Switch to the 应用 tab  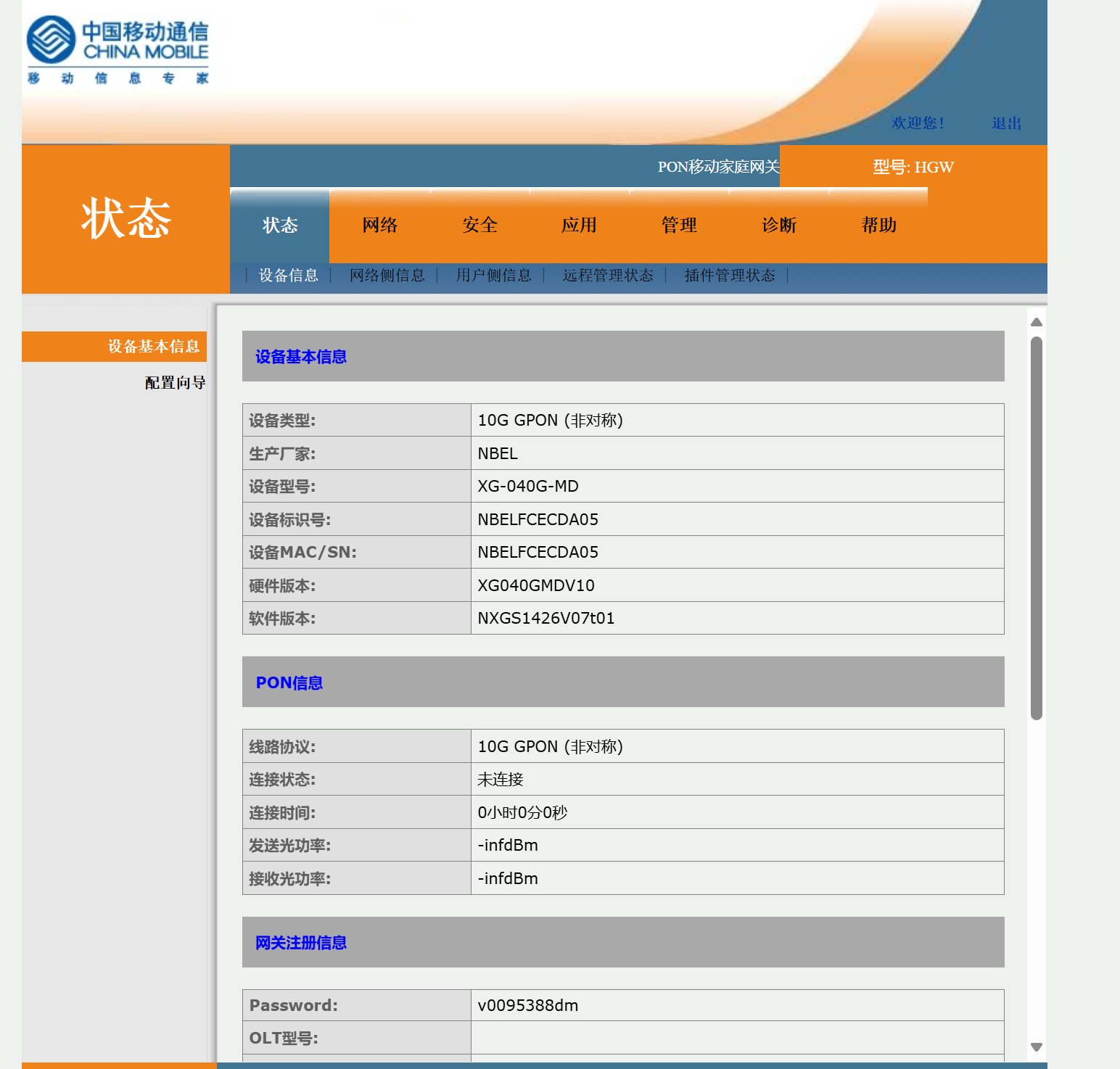tap(580, 225)
